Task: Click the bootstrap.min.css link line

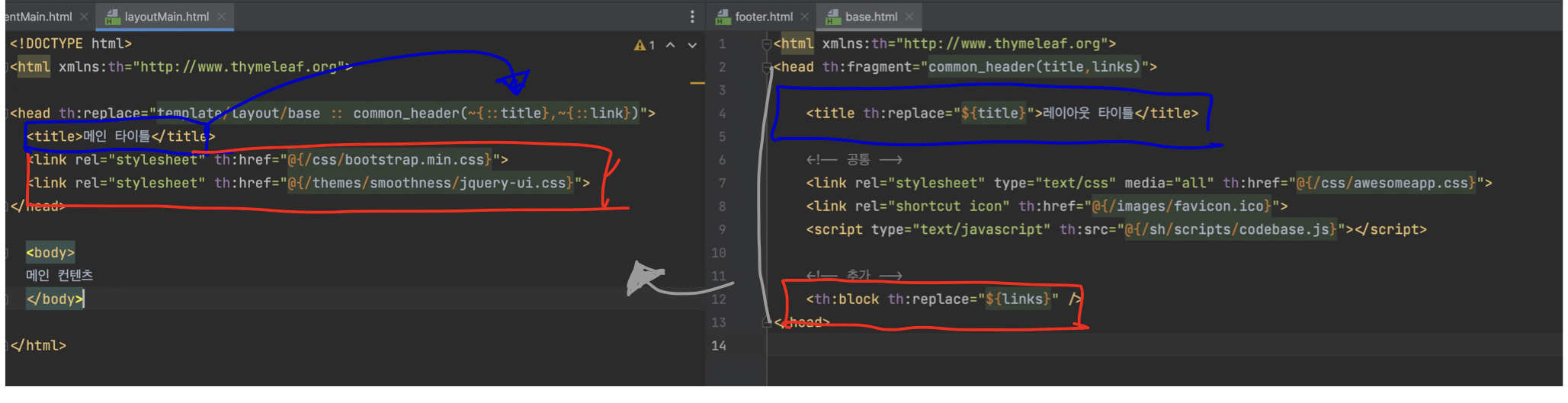Action: [267, 160]
